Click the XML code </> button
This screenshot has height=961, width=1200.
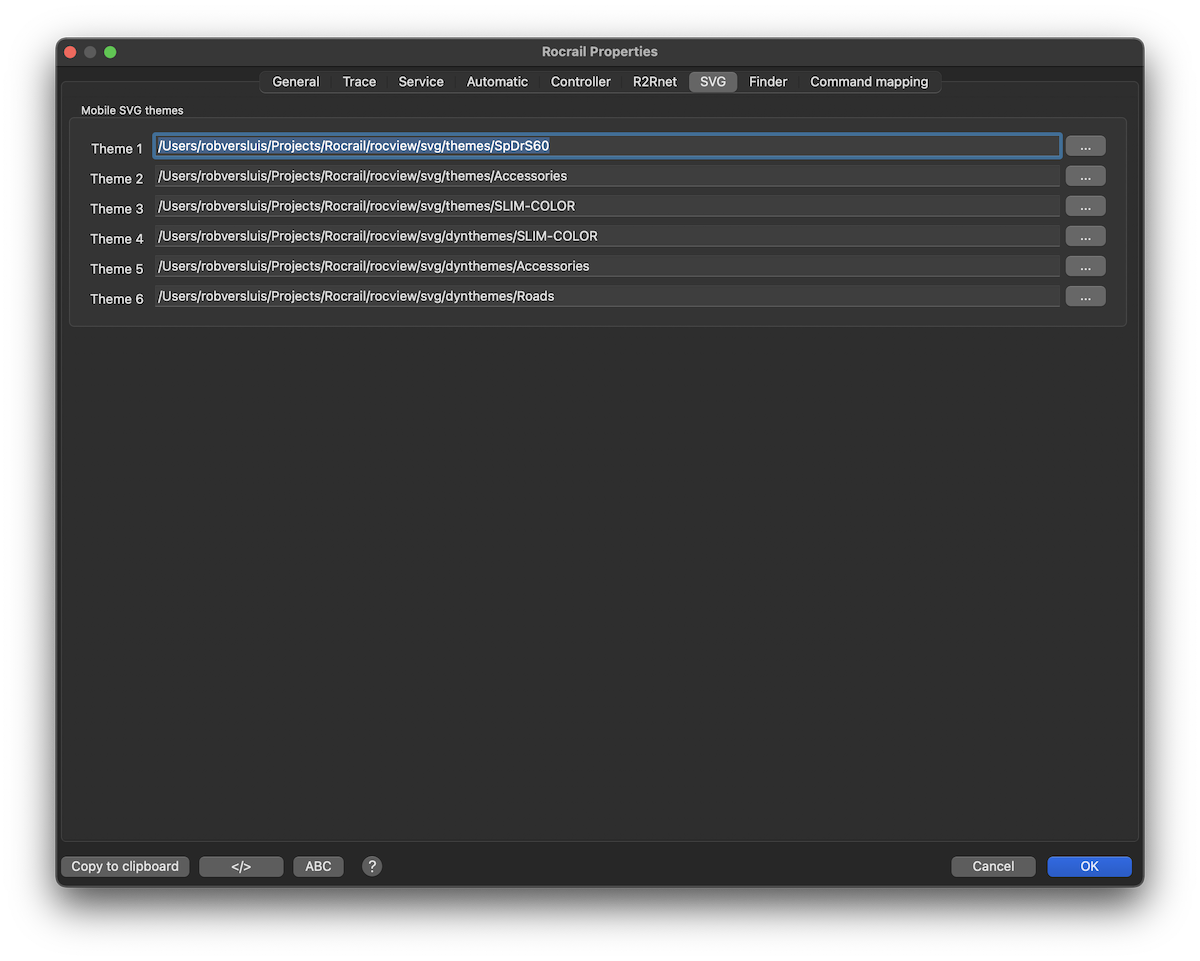click(x=241, y=866)
